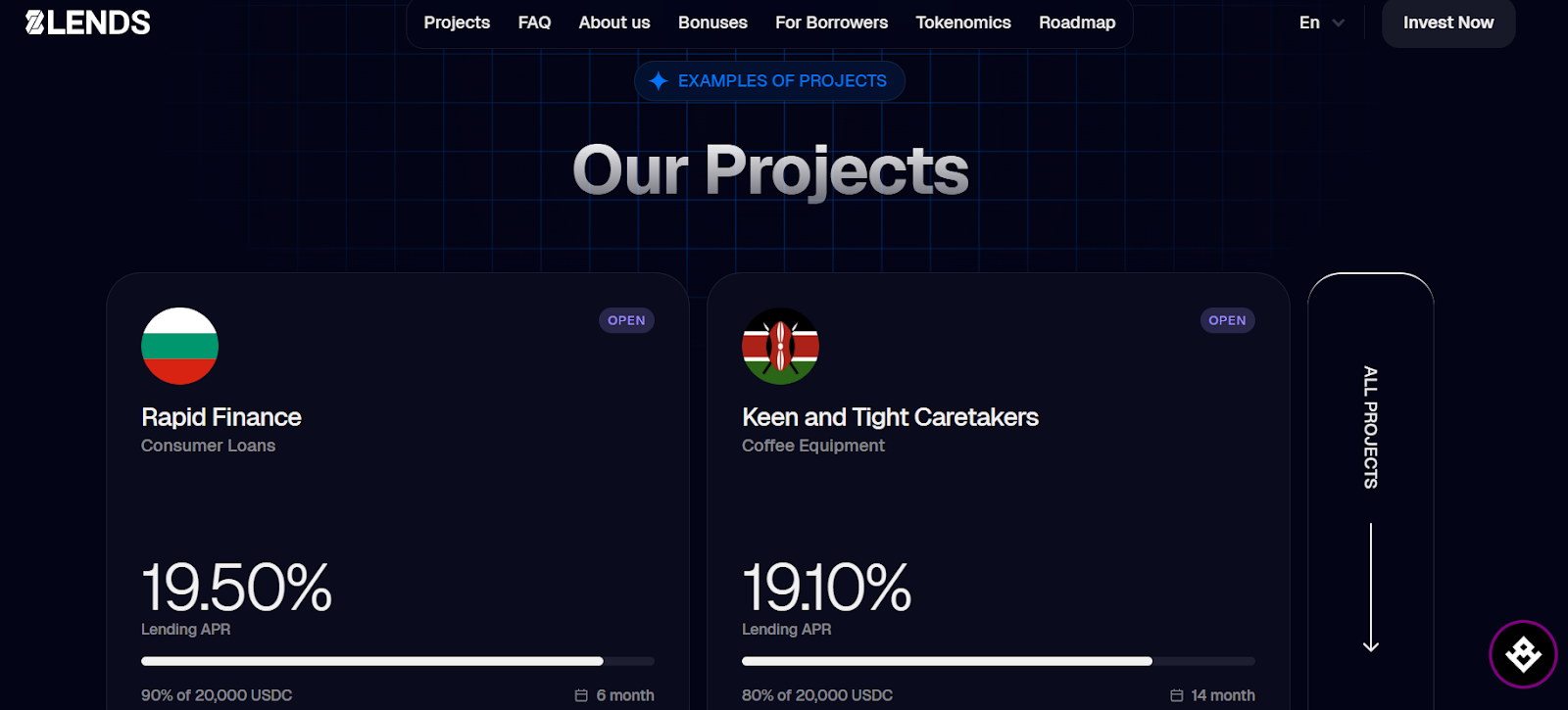Click the Bulgaria flag icon
Screen dimensions: 1568x710
pyautogui.click(x=179, y=346)
